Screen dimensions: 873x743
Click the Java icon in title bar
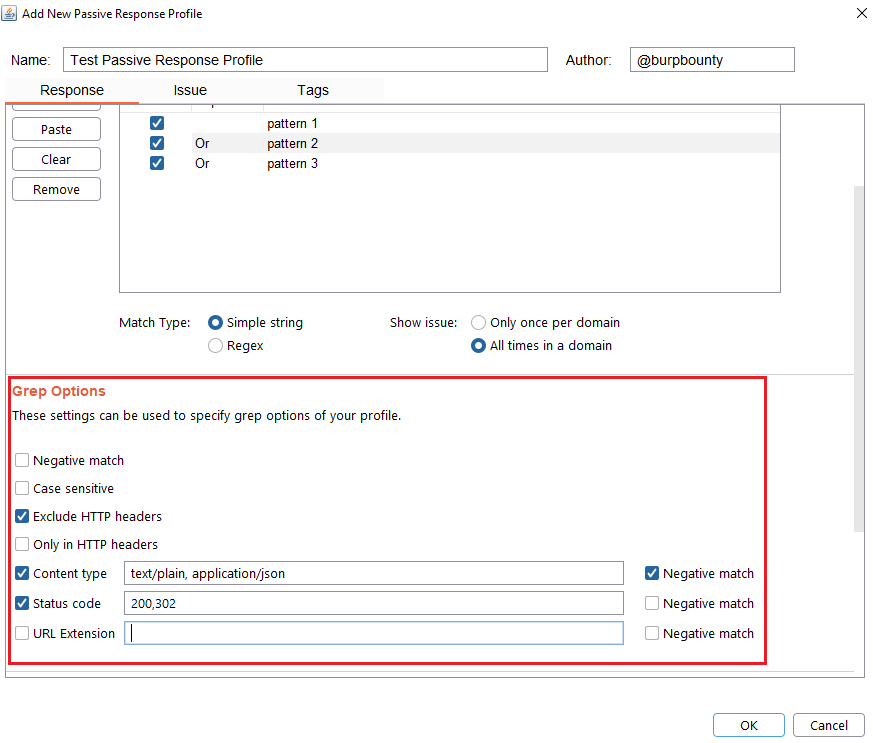click(11, 14)
